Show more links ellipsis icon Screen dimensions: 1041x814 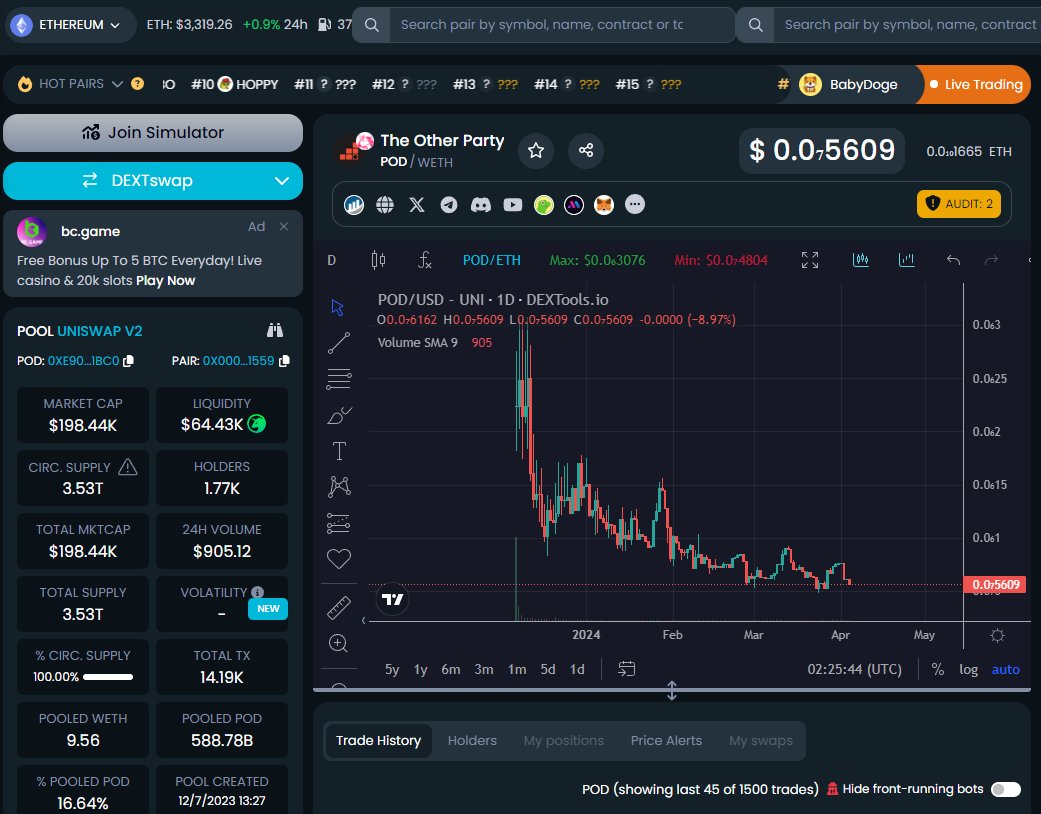pyautogui.click(x=635, y=204)
